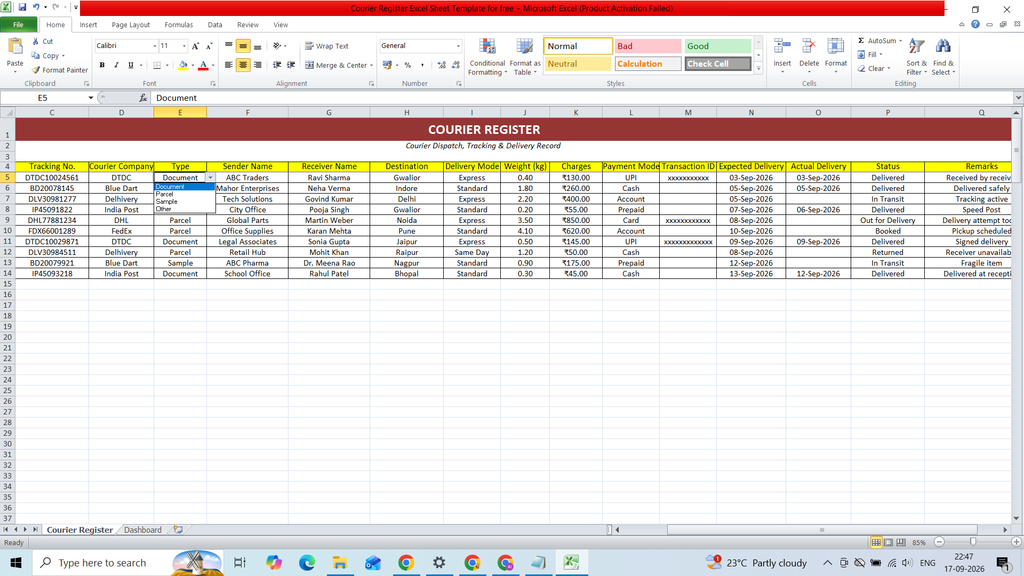Open Find & Select binoculars menu
Viewport: 1024px width, 576px height.
[x=943, y=57]
